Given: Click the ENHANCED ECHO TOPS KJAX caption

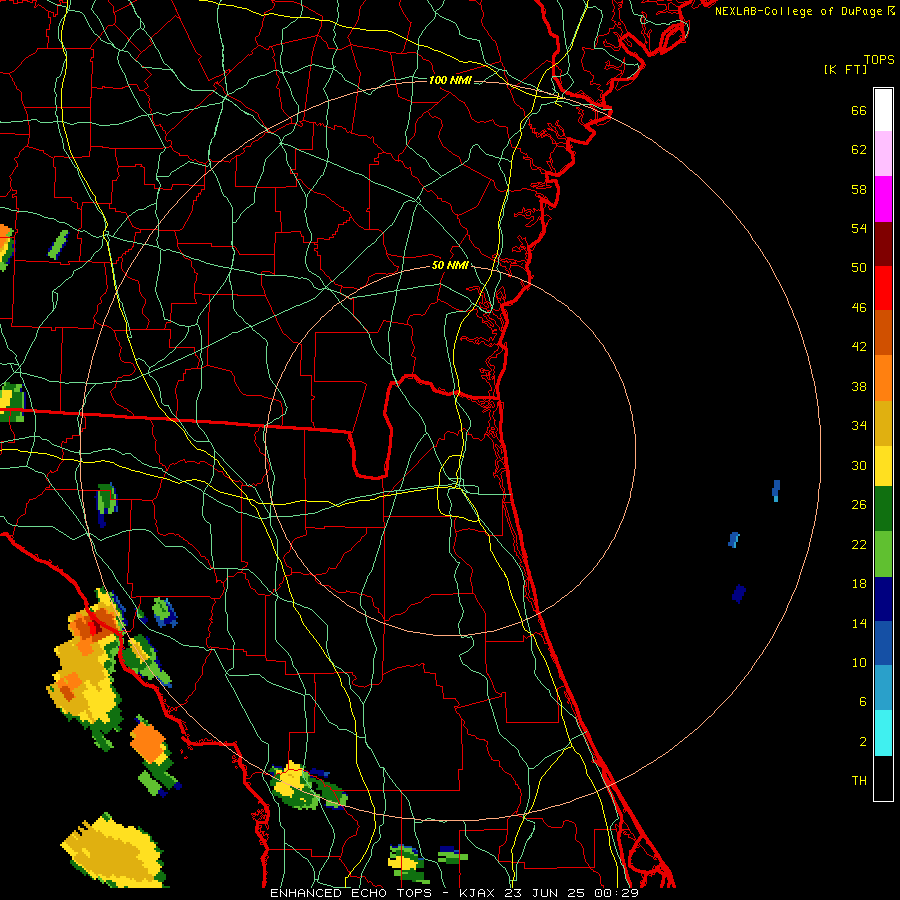Looking at the screenshot, I should pos(454,893).
